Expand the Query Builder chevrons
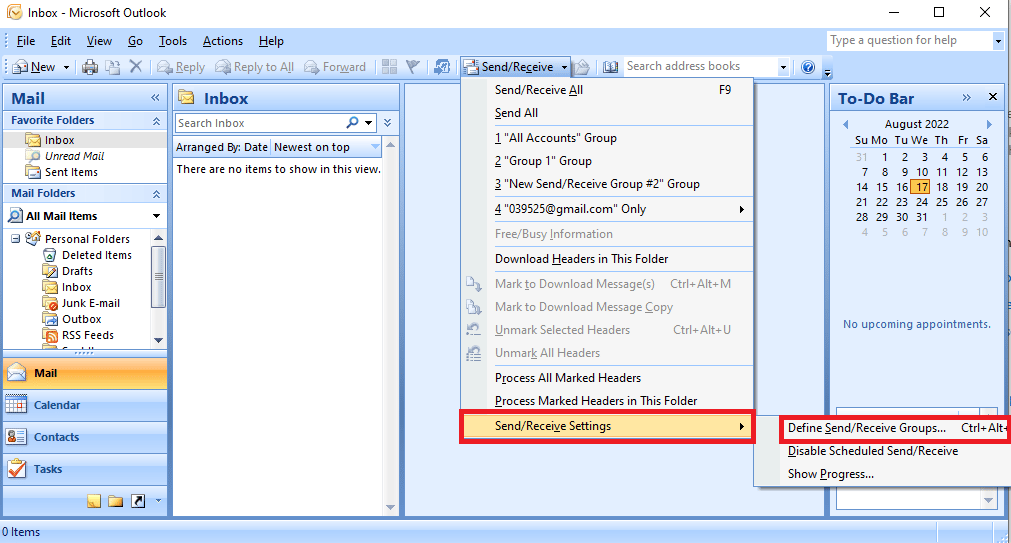 pyautogui.click(x=387, y=123)
